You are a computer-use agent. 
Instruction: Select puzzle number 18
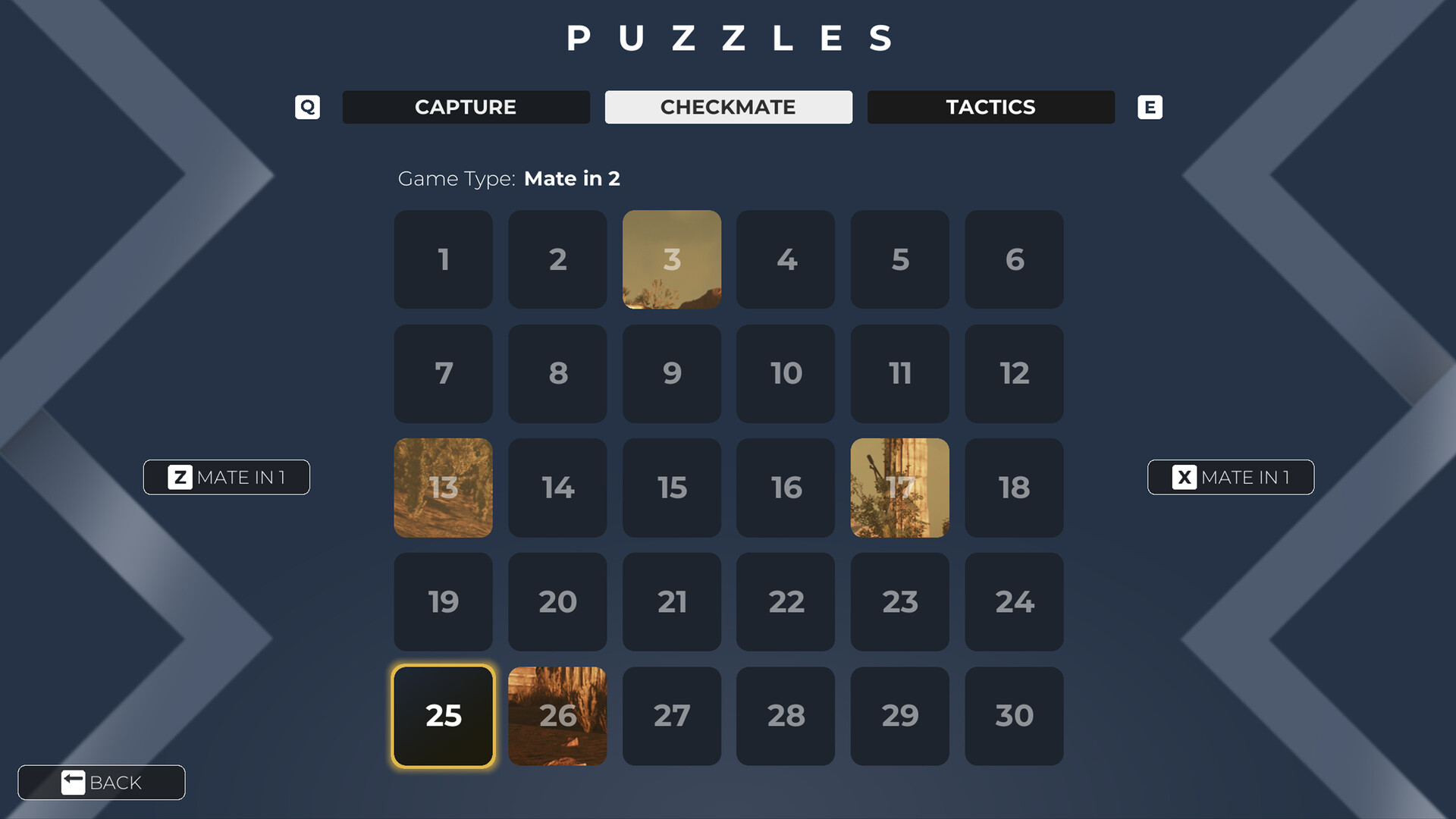pyautogui.click(x=1013, y=487)
